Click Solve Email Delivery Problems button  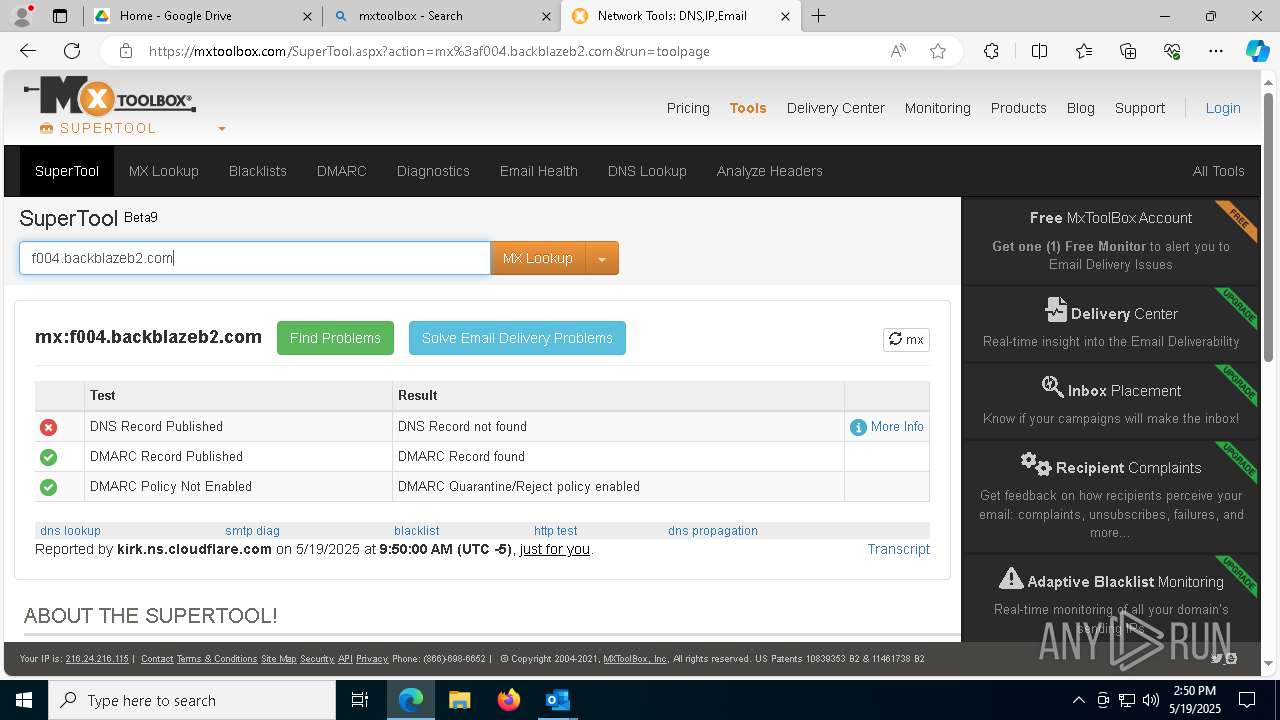(x=517, y=338)
